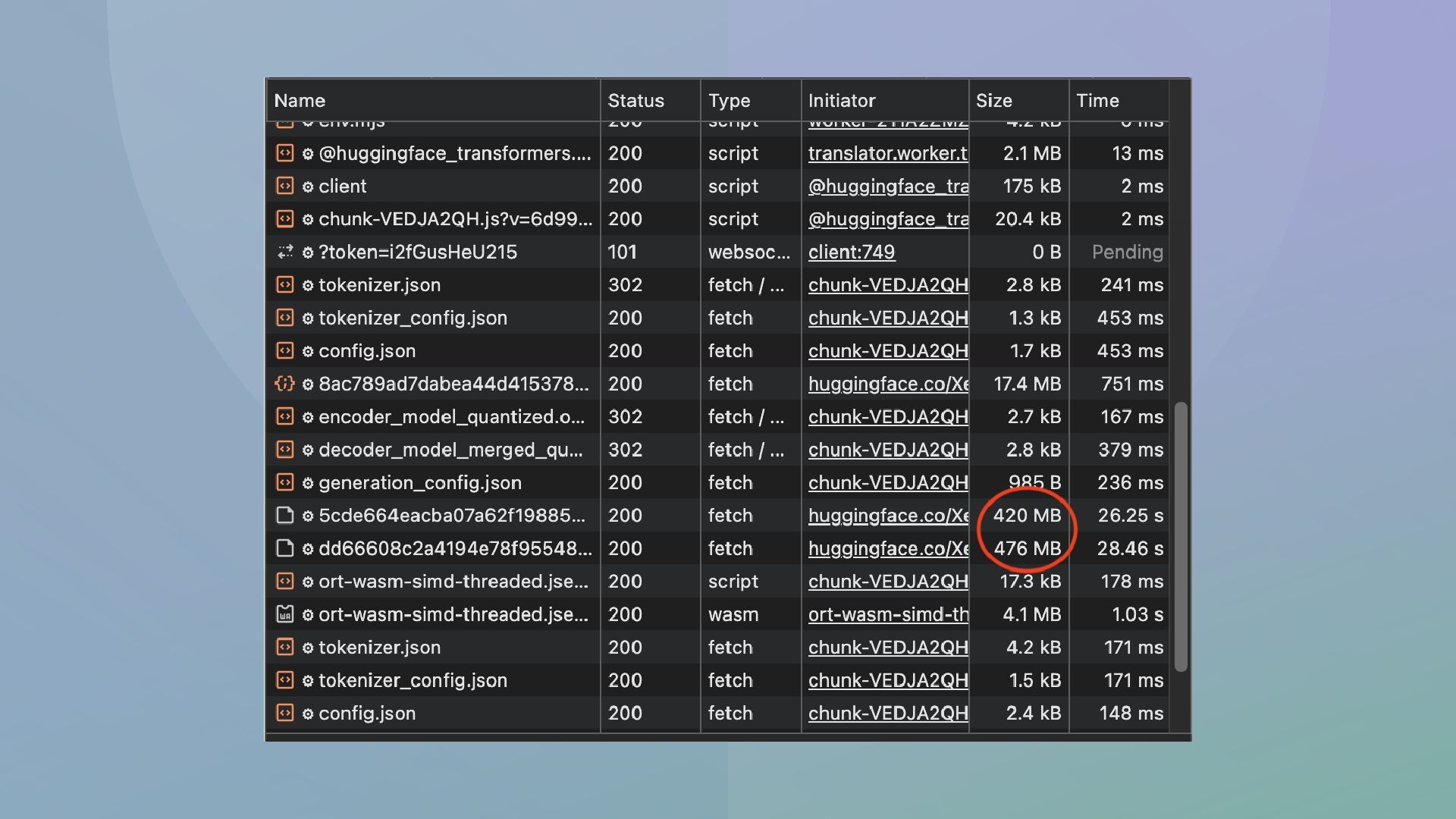Open ort-wasm-simd-th initiator link

pyautogui.click(x=887, y=614)
